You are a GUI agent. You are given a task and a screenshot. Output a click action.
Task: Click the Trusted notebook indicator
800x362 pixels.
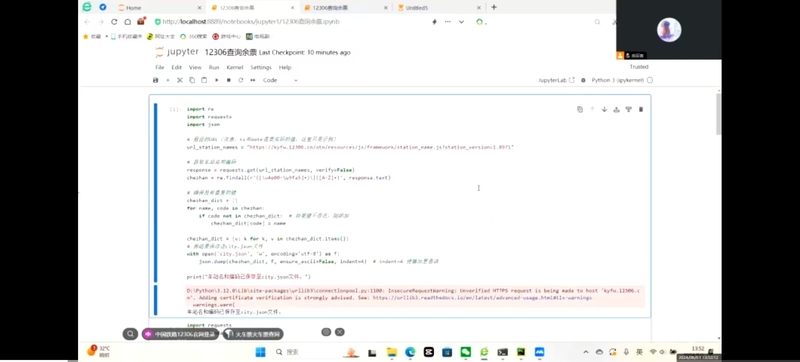coord(639,67)
